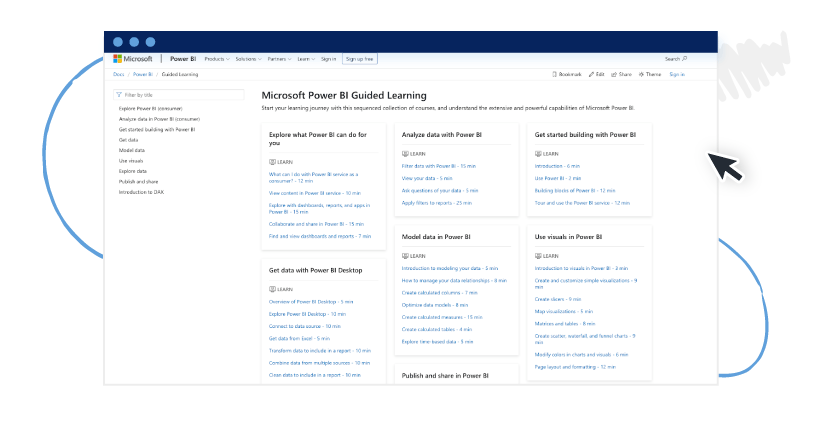The image size is (820, 427).
Task: Click Sign in next to the Learn menu
Action: tap(328, 59)
